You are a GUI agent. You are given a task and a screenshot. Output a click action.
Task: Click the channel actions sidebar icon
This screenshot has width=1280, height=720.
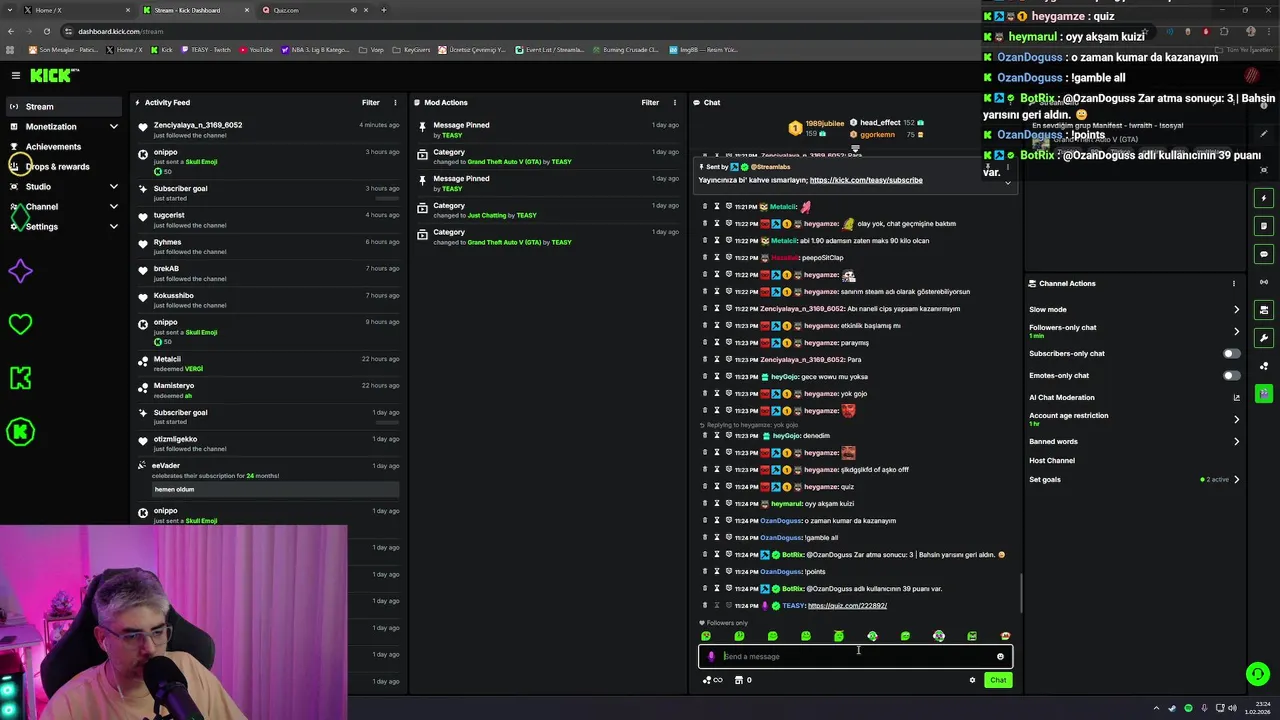(x=1264, y=310)
